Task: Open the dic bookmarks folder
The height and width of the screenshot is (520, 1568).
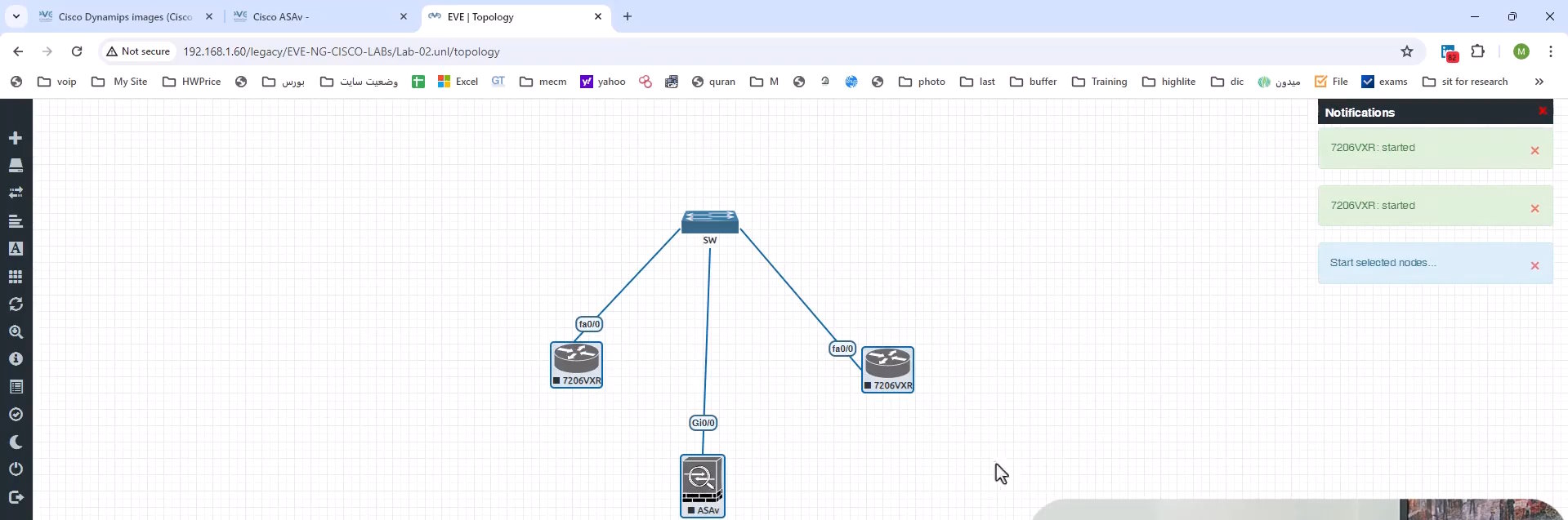Action: click(x=1227, y=82)
